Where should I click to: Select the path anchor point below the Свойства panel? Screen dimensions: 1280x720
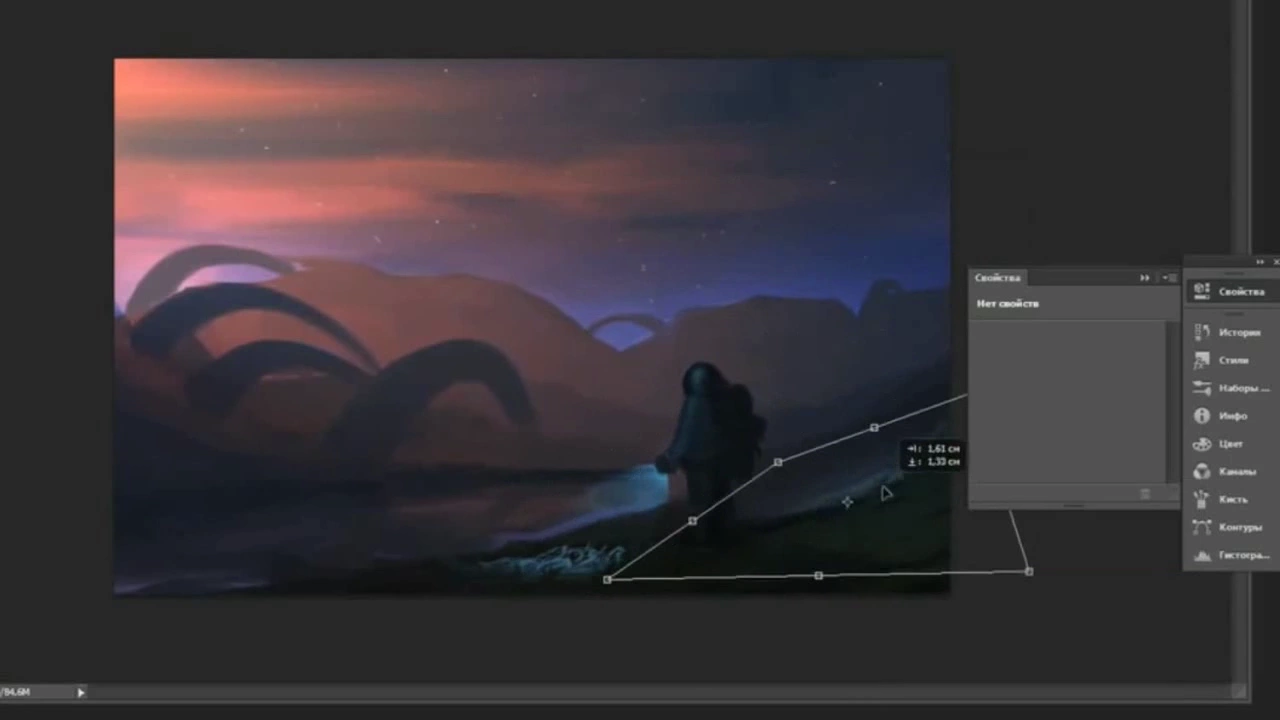(1029, 571)
